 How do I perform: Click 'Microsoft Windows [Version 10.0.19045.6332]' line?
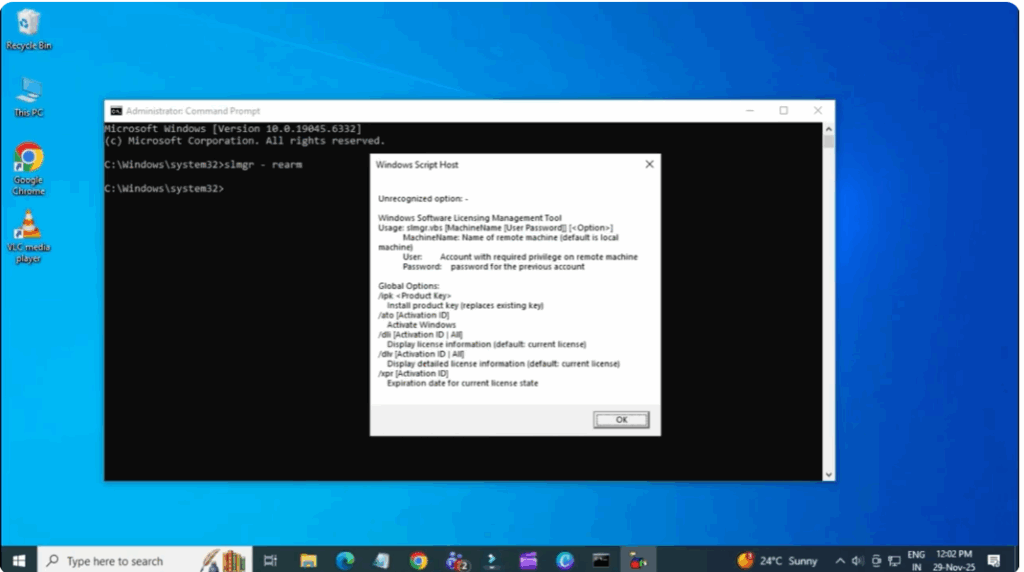[x=233, y=129]
